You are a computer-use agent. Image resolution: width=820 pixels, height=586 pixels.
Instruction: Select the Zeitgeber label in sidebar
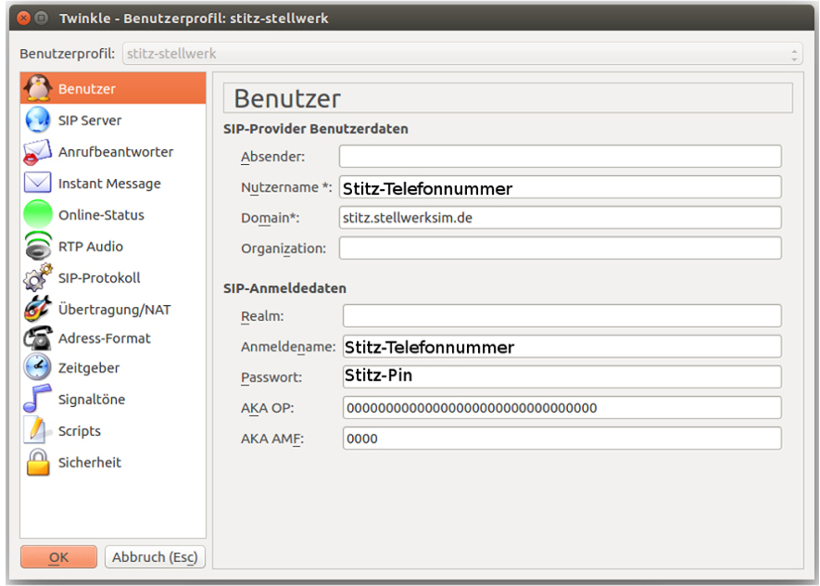point(89,368)
